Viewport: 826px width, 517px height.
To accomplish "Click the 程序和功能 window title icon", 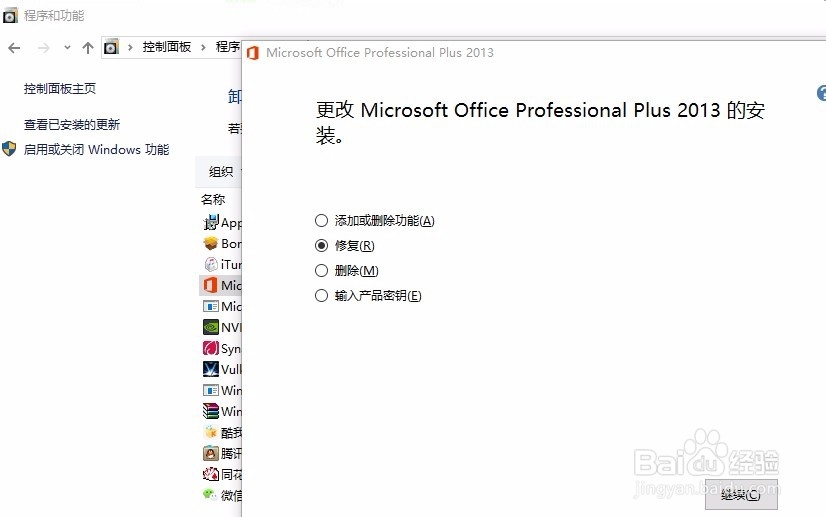I will click(10, 16).
